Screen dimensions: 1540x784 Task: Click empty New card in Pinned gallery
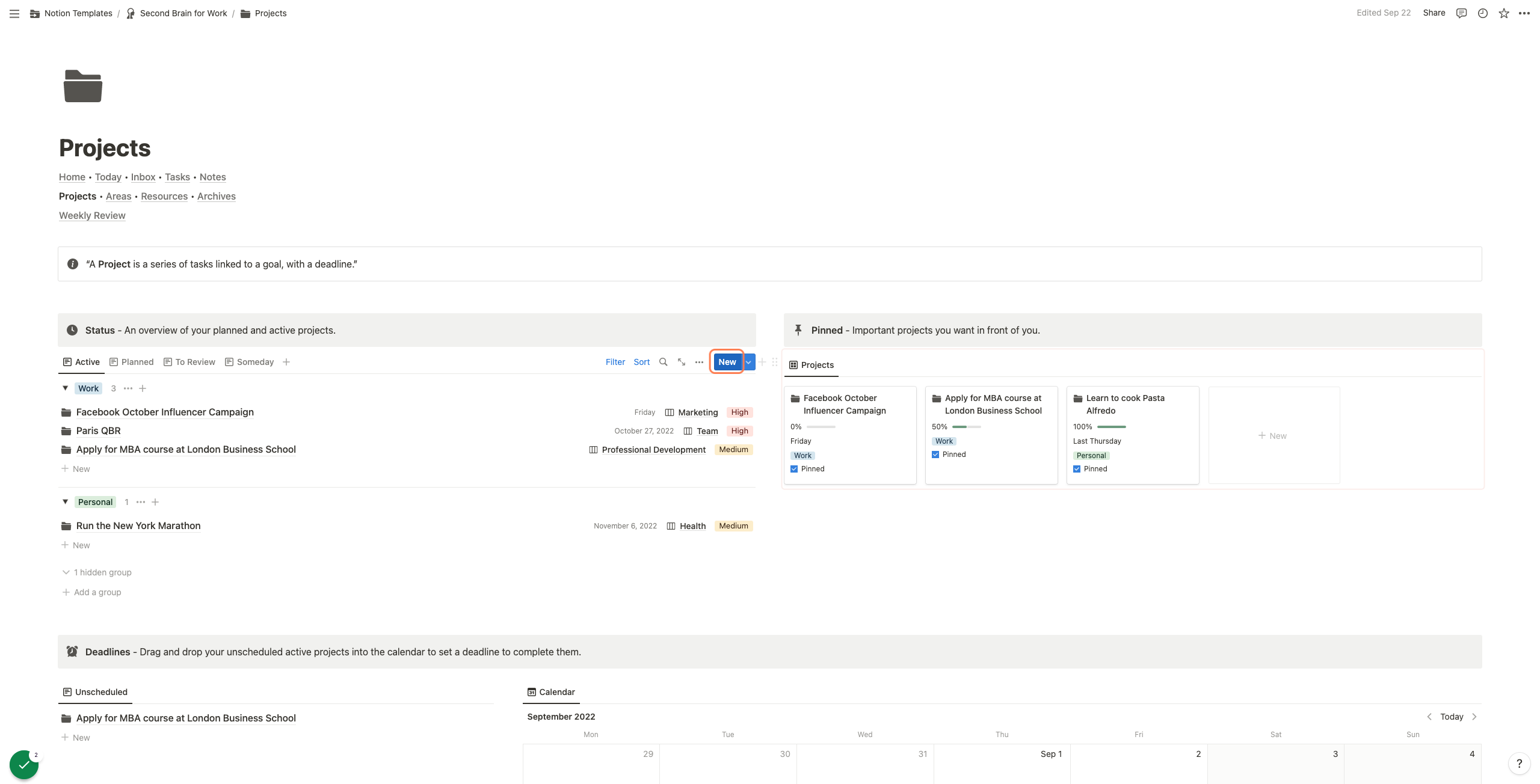pos(1274,435)
